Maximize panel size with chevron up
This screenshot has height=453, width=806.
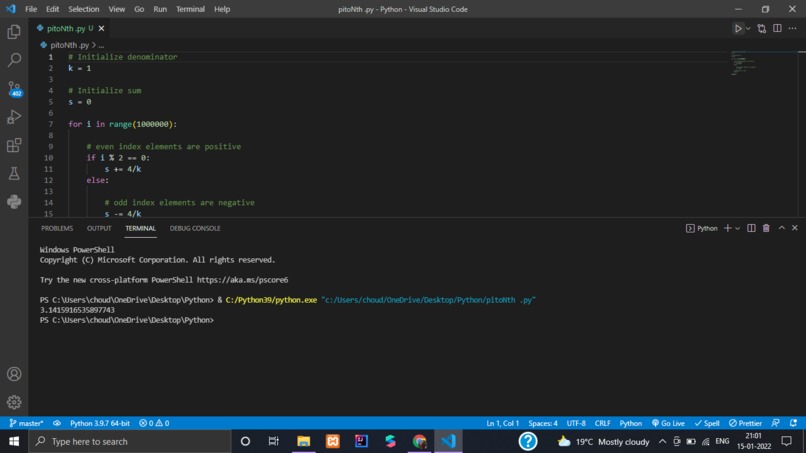pos(781,228)
